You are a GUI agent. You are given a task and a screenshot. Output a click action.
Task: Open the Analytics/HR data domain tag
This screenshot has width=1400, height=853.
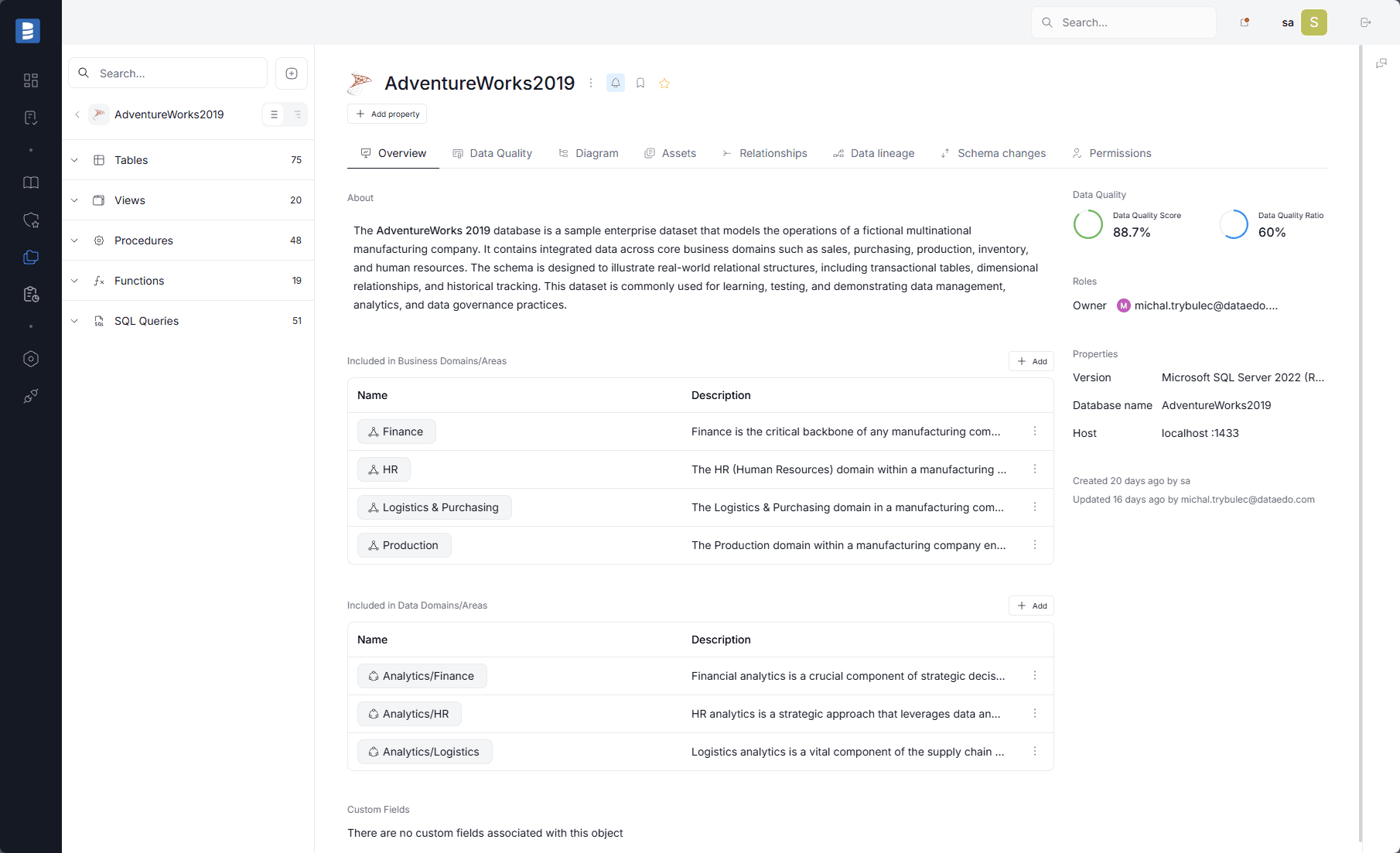pos(409,714)
